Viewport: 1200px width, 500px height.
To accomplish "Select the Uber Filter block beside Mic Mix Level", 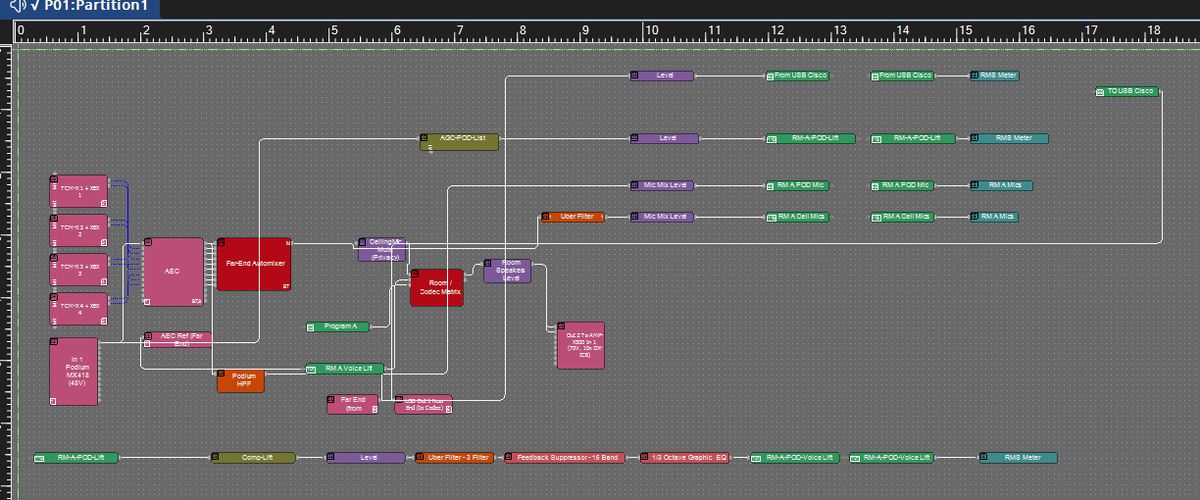I will click(x=573, y=216).
